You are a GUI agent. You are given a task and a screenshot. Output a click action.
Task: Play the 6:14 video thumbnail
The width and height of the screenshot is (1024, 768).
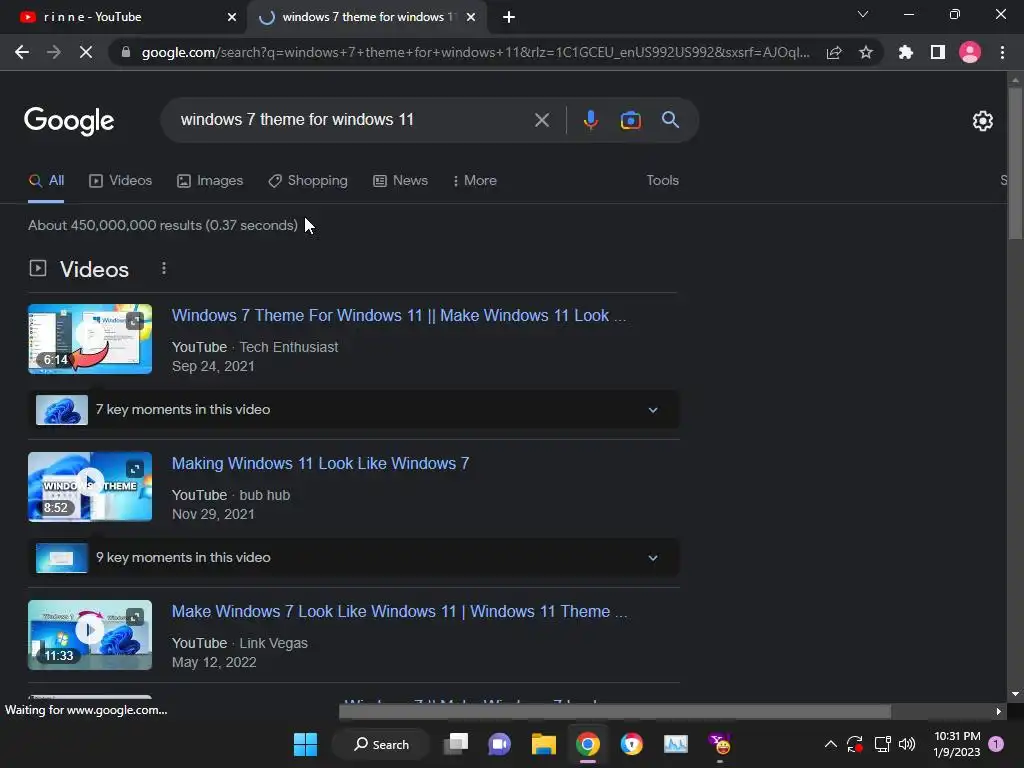click(x=90, y=339)
